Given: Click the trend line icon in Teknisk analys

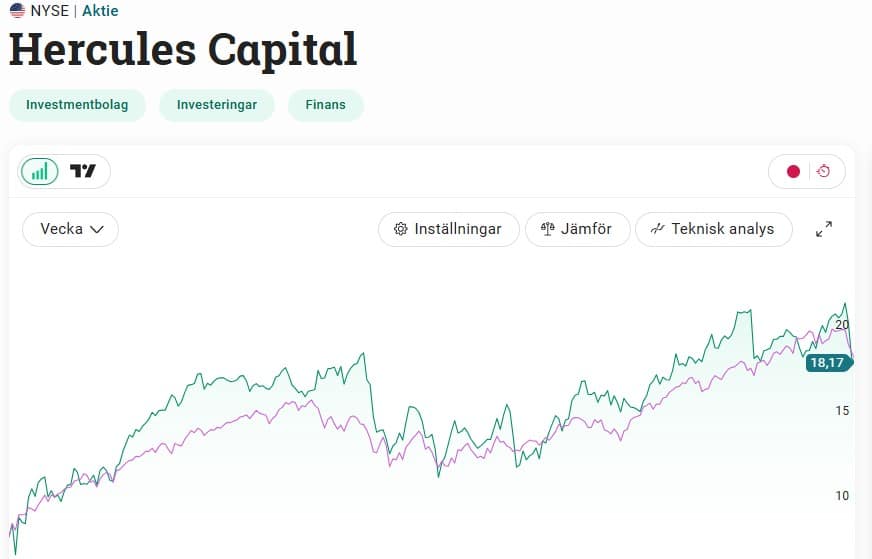Looking at the screenshot, I should [658, 229].
